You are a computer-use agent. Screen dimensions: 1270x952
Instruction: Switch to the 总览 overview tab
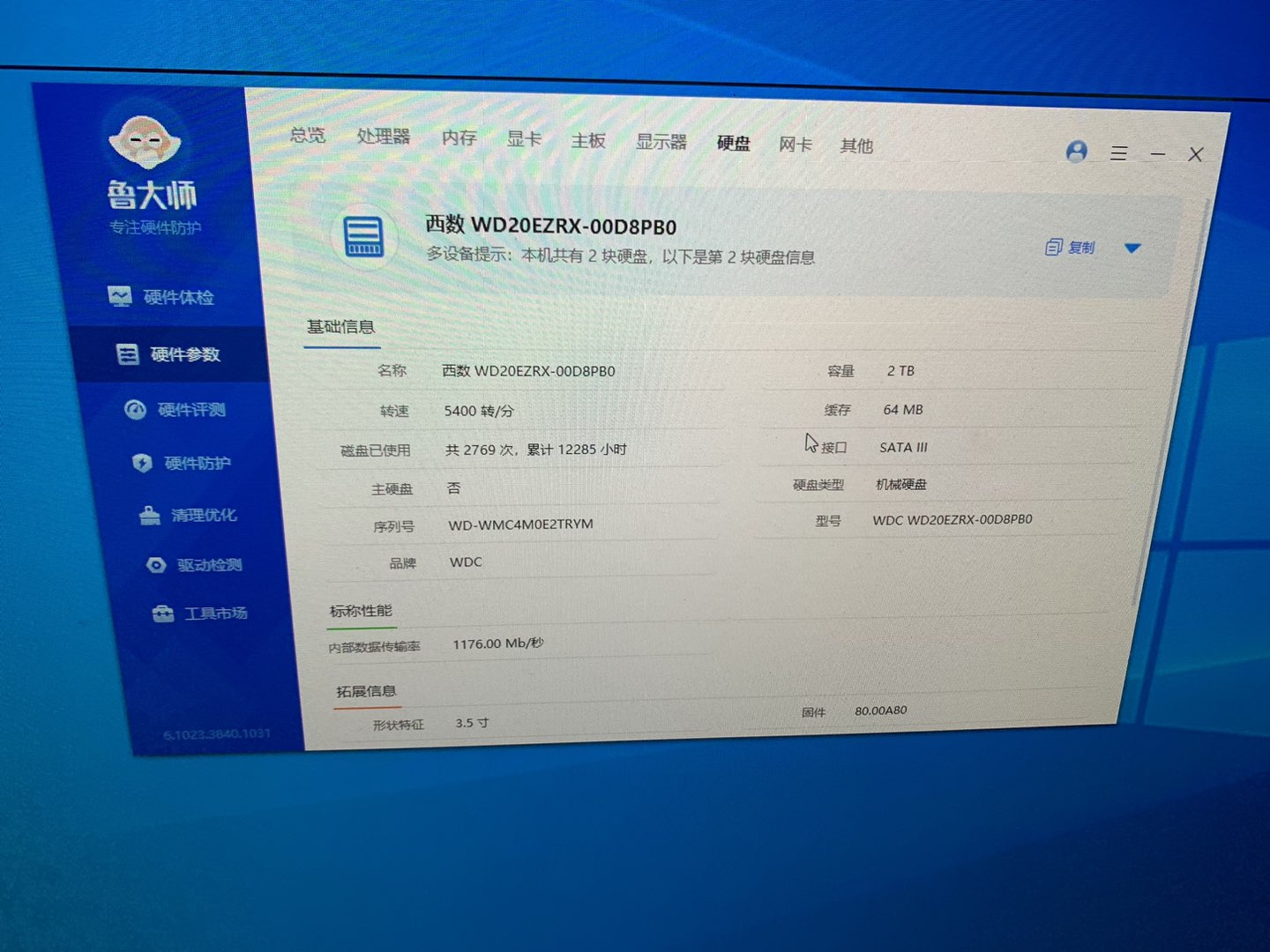point(308,135)
